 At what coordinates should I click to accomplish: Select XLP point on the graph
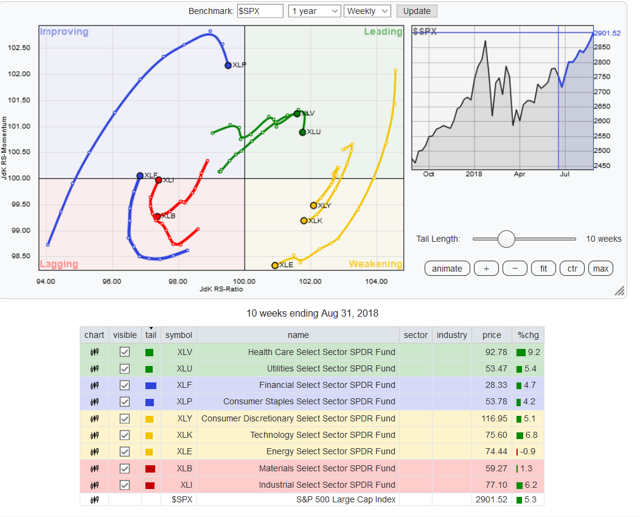[228, 65]
